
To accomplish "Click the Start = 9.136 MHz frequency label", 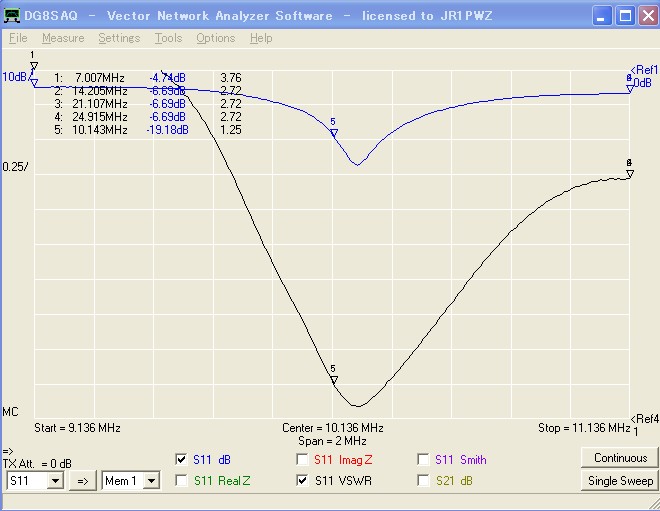I will [77, 428].
